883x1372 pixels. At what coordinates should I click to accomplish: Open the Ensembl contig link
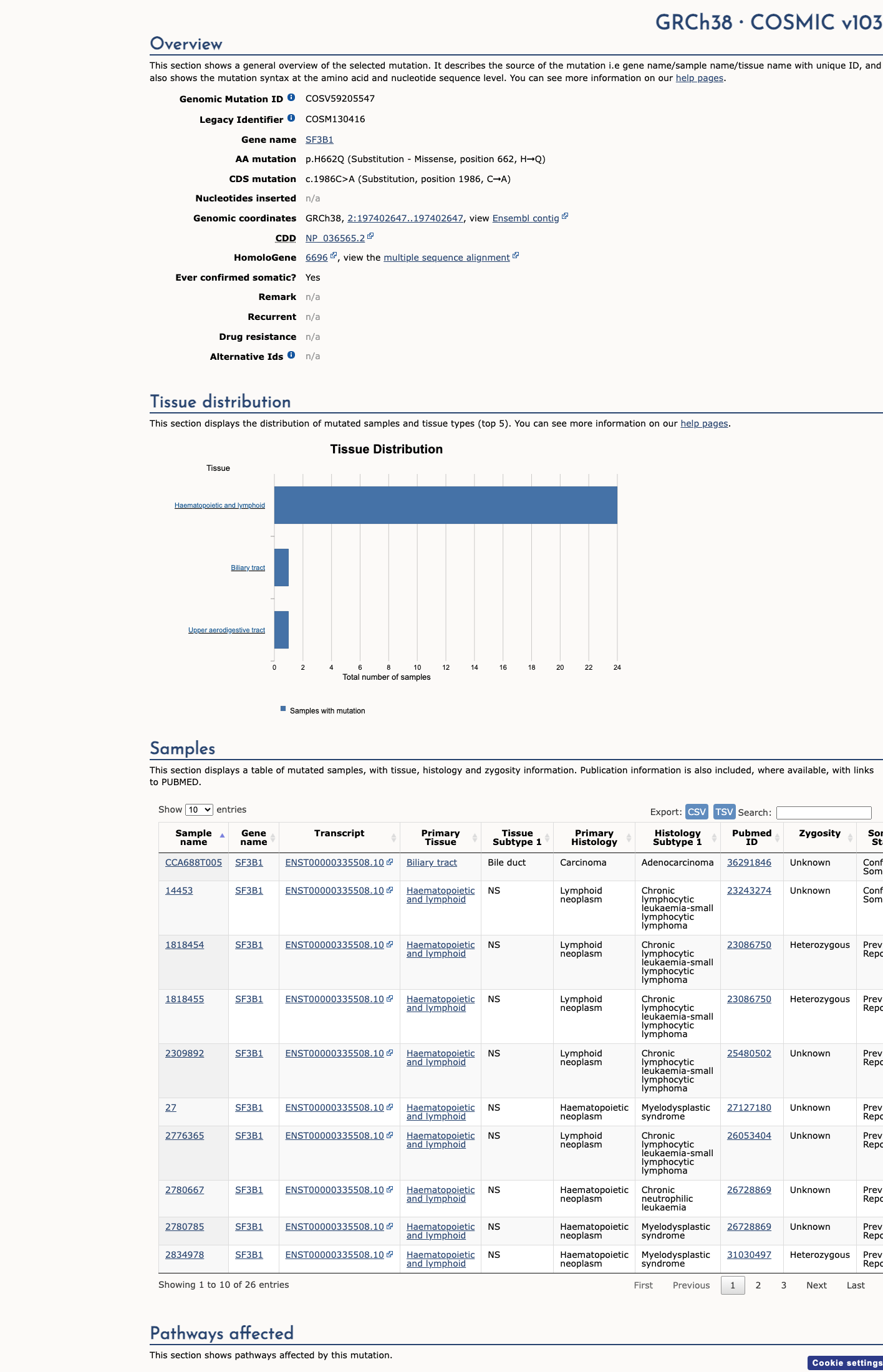pyautogui.click(x=526, y=218)
